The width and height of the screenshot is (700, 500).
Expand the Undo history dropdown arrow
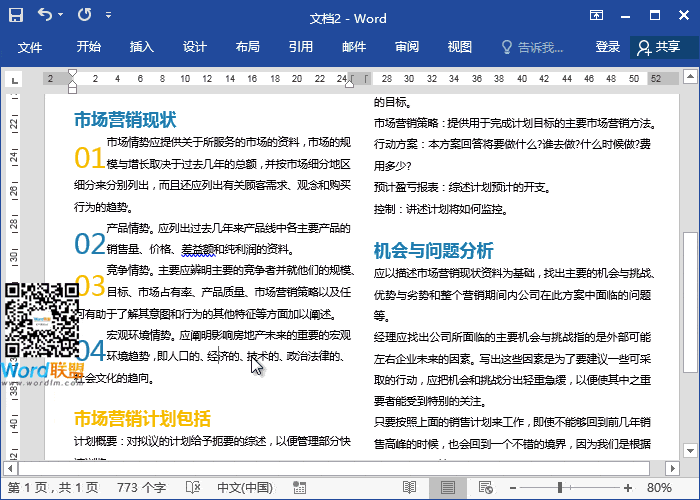[62, 16]
